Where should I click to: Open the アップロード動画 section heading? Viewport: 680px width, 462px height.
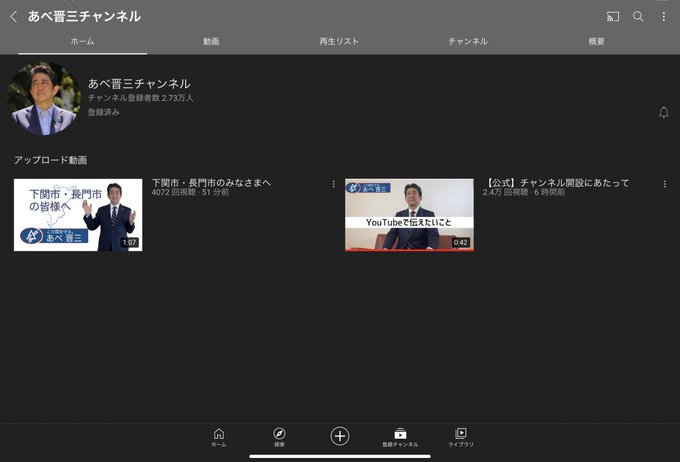(50, 160)
